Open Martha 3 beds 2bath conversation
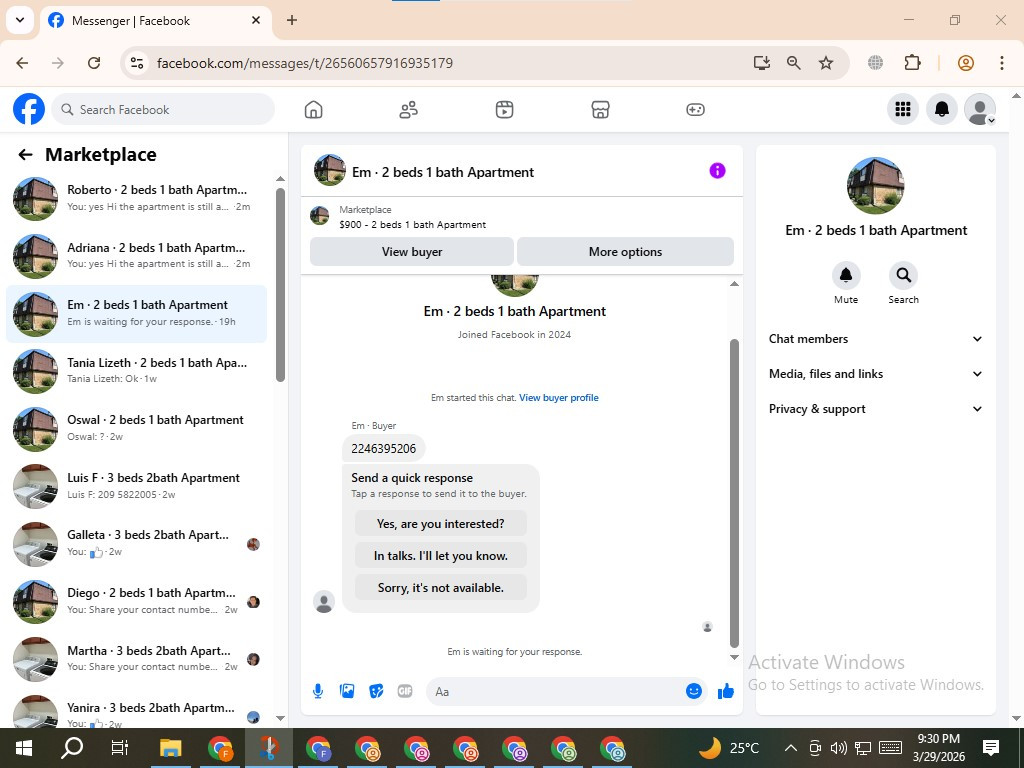The height and width of the screenshot is (768, 1024). click(x=137, y=658)
